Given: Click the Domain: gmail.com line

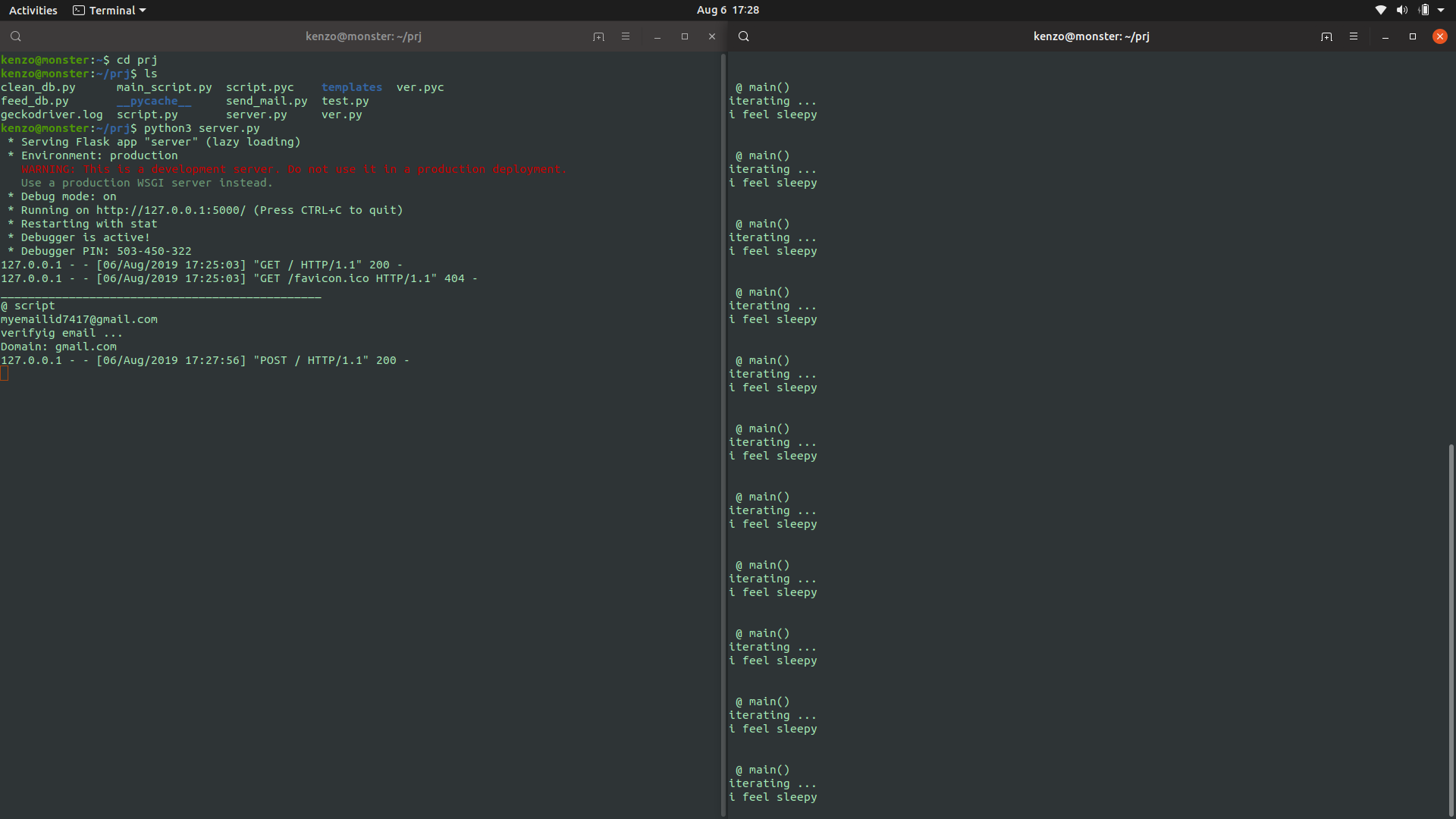Looking at the screenshot, I should (x=58, y=347).
